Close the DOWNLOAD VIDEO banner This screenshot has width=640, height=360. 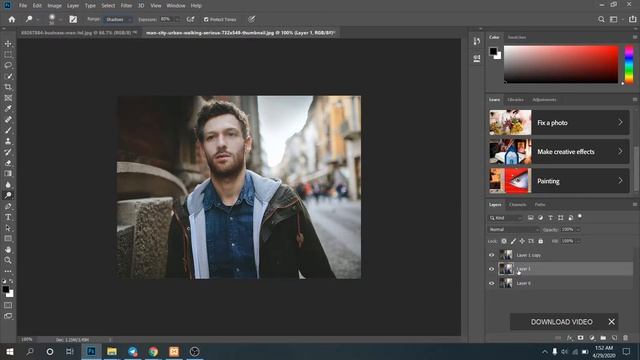(611, 322)
